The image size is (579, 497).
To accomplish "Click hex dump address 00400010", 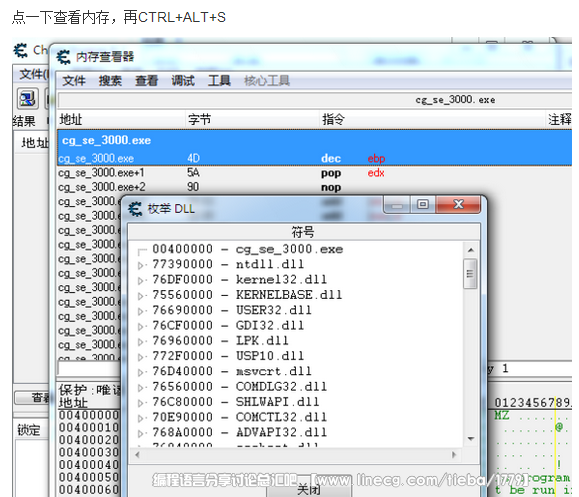I will point(89,428).
